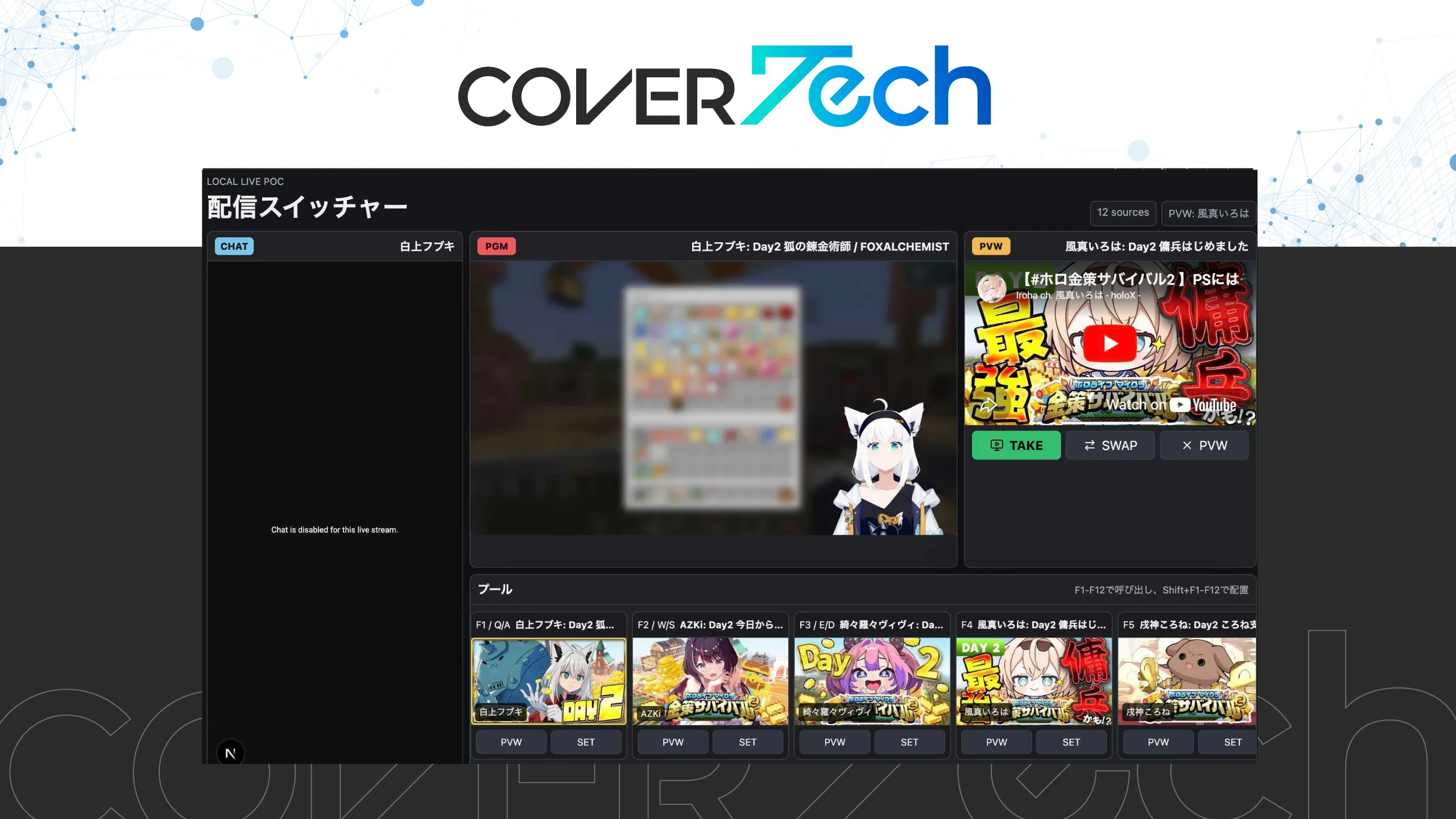Click the LOCAL LIVE POC label
The height and width of the screenshot is (819, 1456).
(x=245, y=181)
